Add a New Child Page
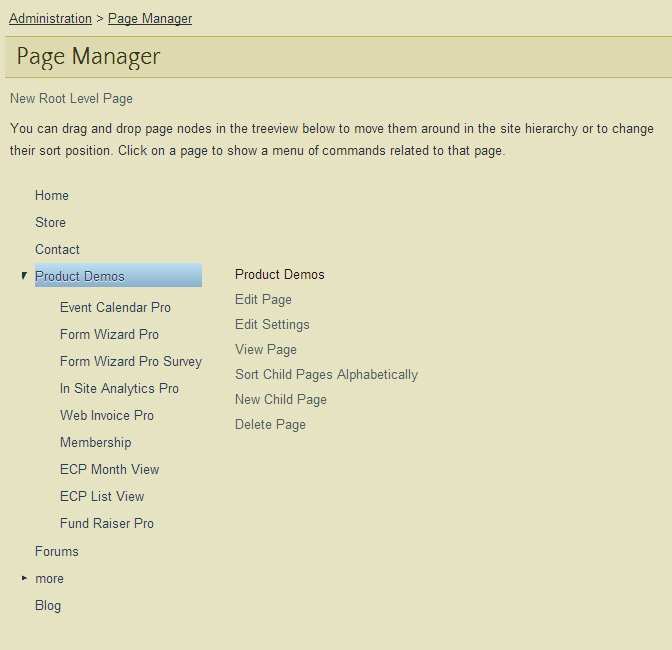Image resolution: width=672 pixels, height=650 pixels. 281,400
